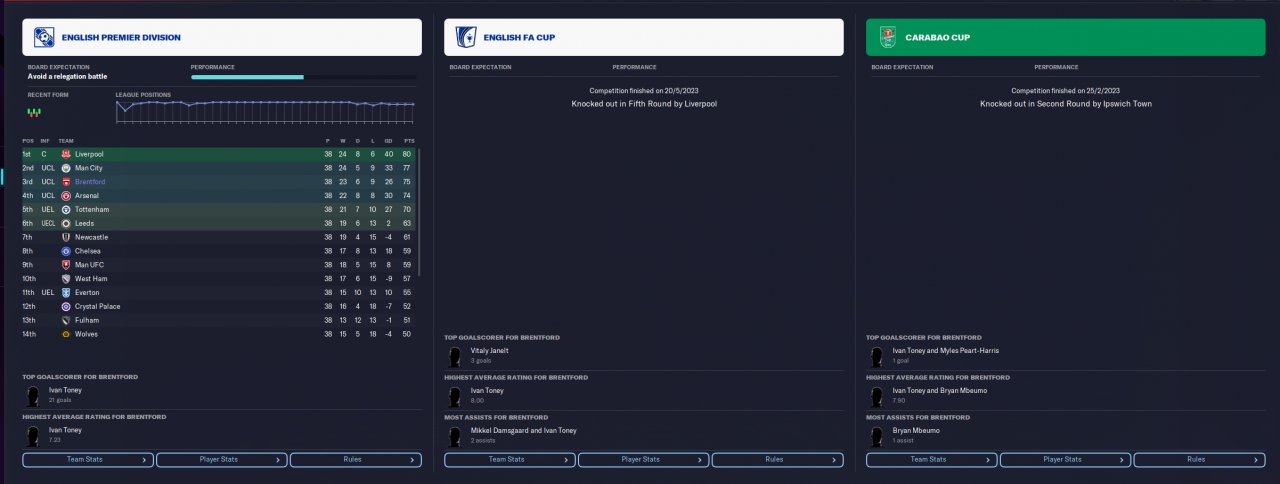This screenshot has height=484, width=1280.
Task: Click the league positions history graph
Action: pos(265,111)
